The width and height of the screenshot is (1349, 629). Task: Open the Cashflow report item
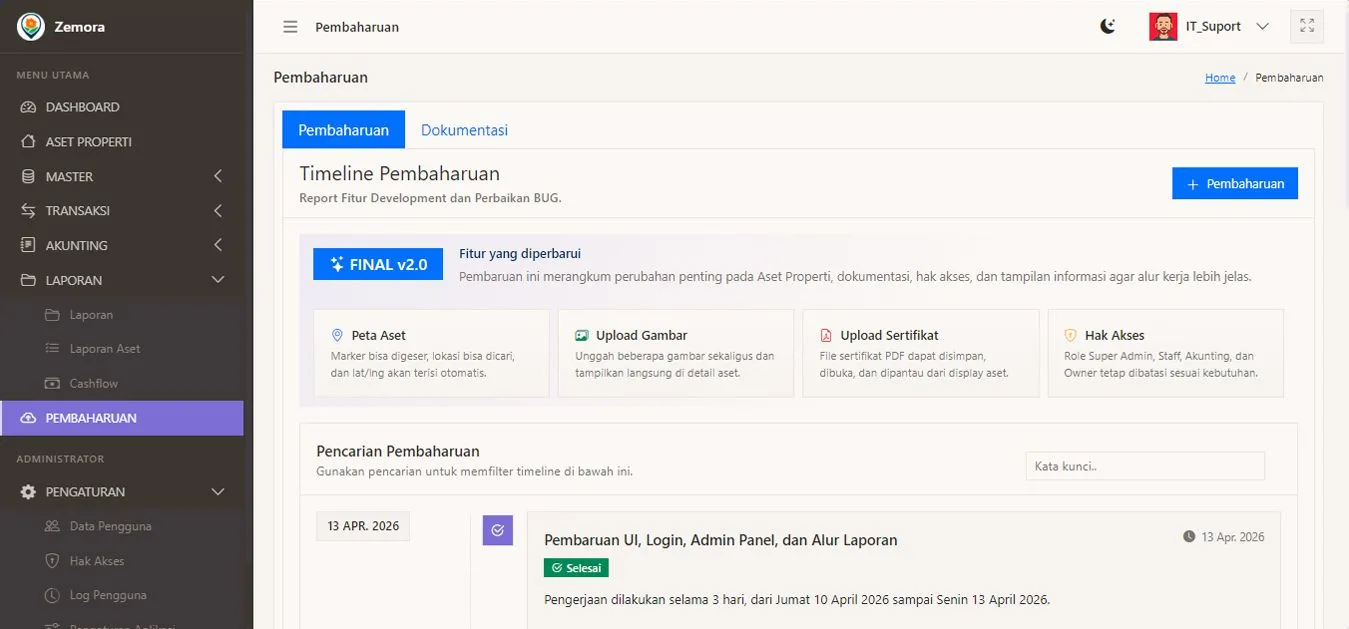point(93,384)
